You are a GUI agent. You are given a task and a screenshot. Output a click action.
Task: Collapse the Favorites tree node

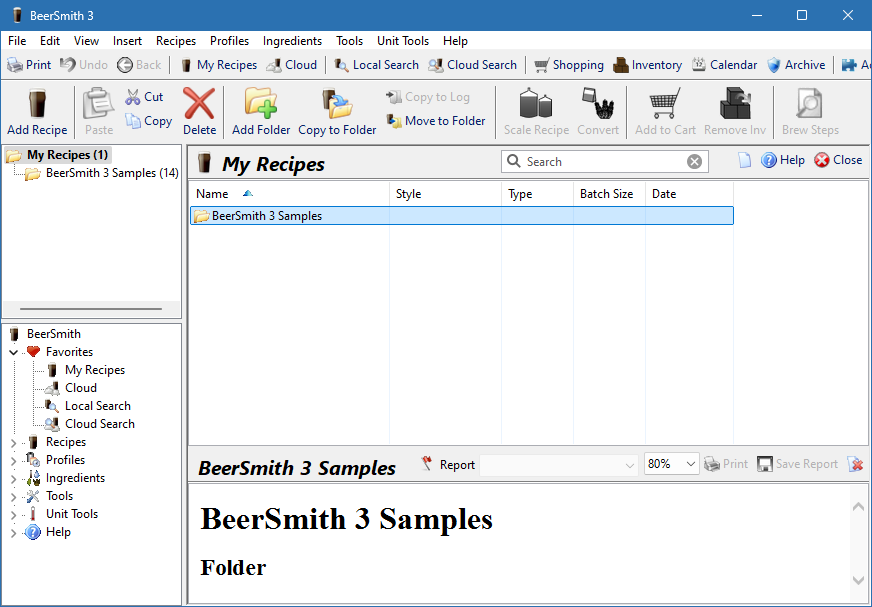coord(14,352)
